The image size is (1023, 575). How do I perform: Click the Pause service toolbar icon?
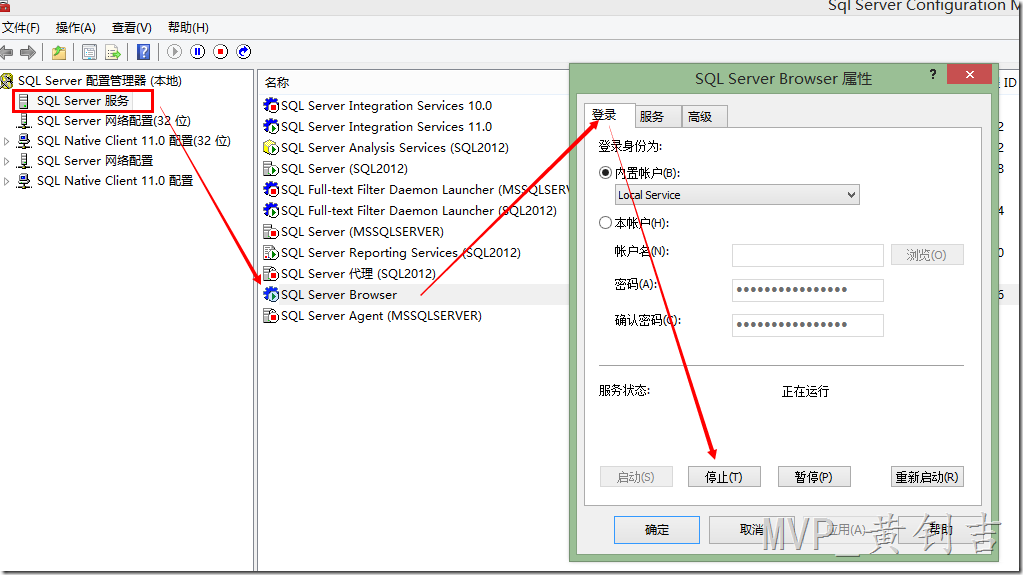[198, 52]
